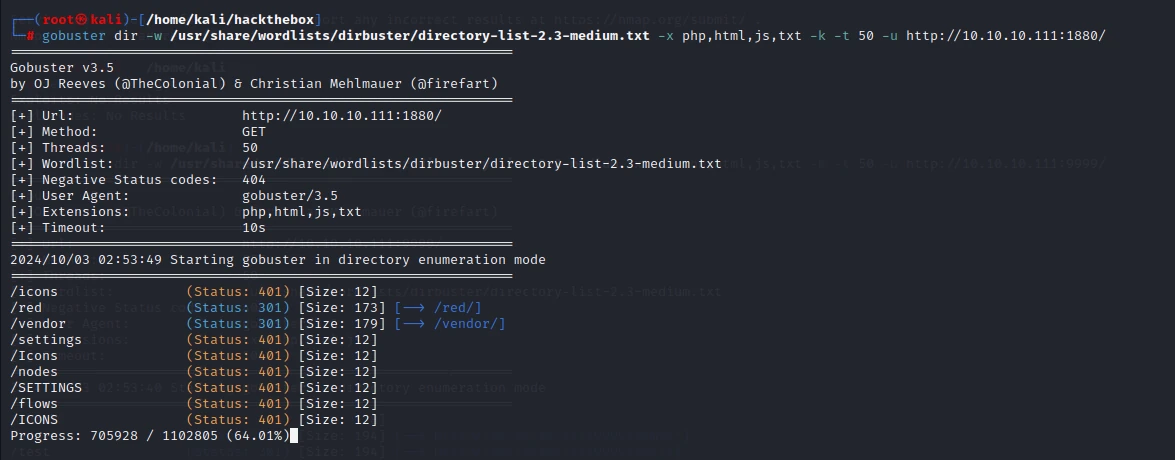Image resolution: width=1175 pixels, height=460 pixels.
Task: Select the /icons result entry
Action: coord(194,291)
